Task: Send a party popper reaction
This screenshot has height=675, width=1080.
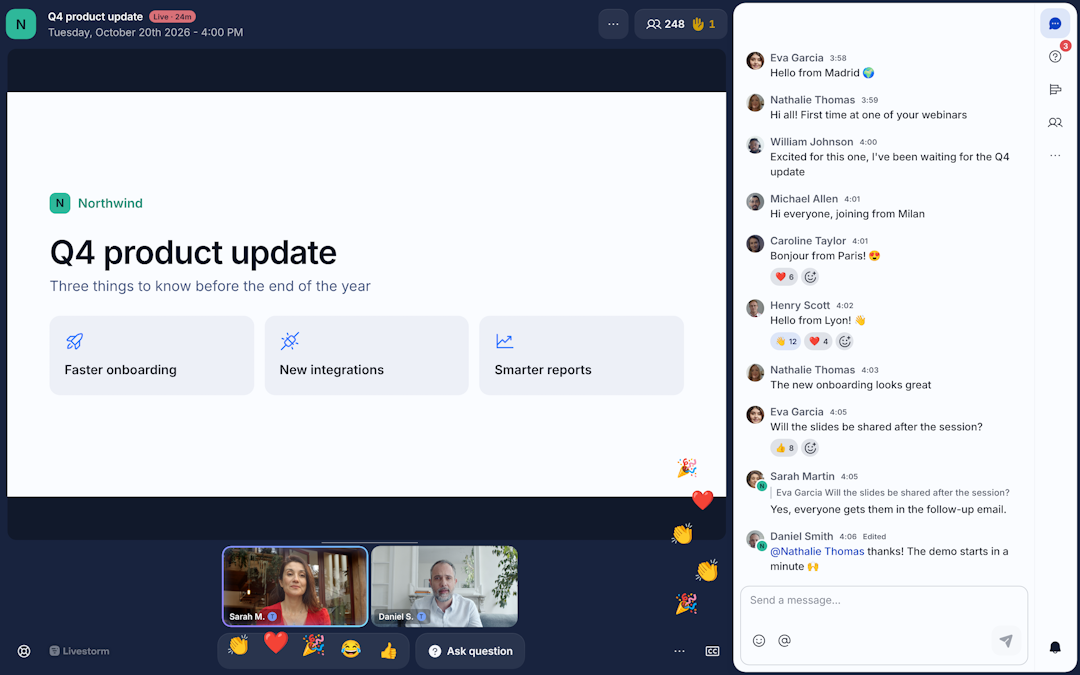Action: click(x=313, y=645)
